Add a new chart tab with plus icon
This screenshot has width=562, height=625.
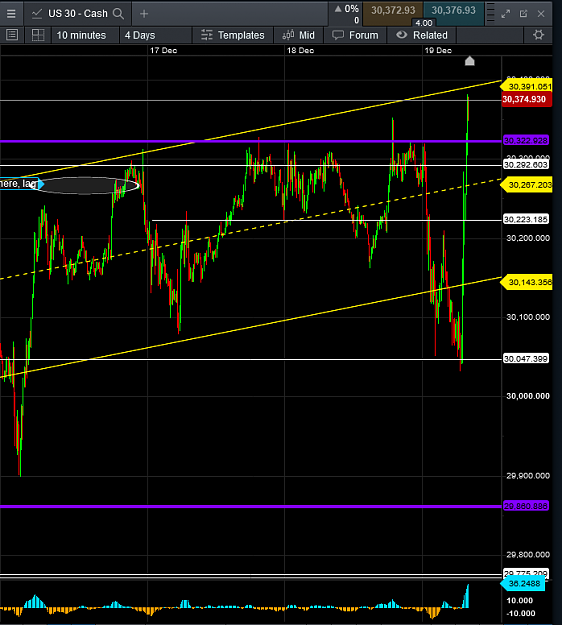[x=144, y=14]
